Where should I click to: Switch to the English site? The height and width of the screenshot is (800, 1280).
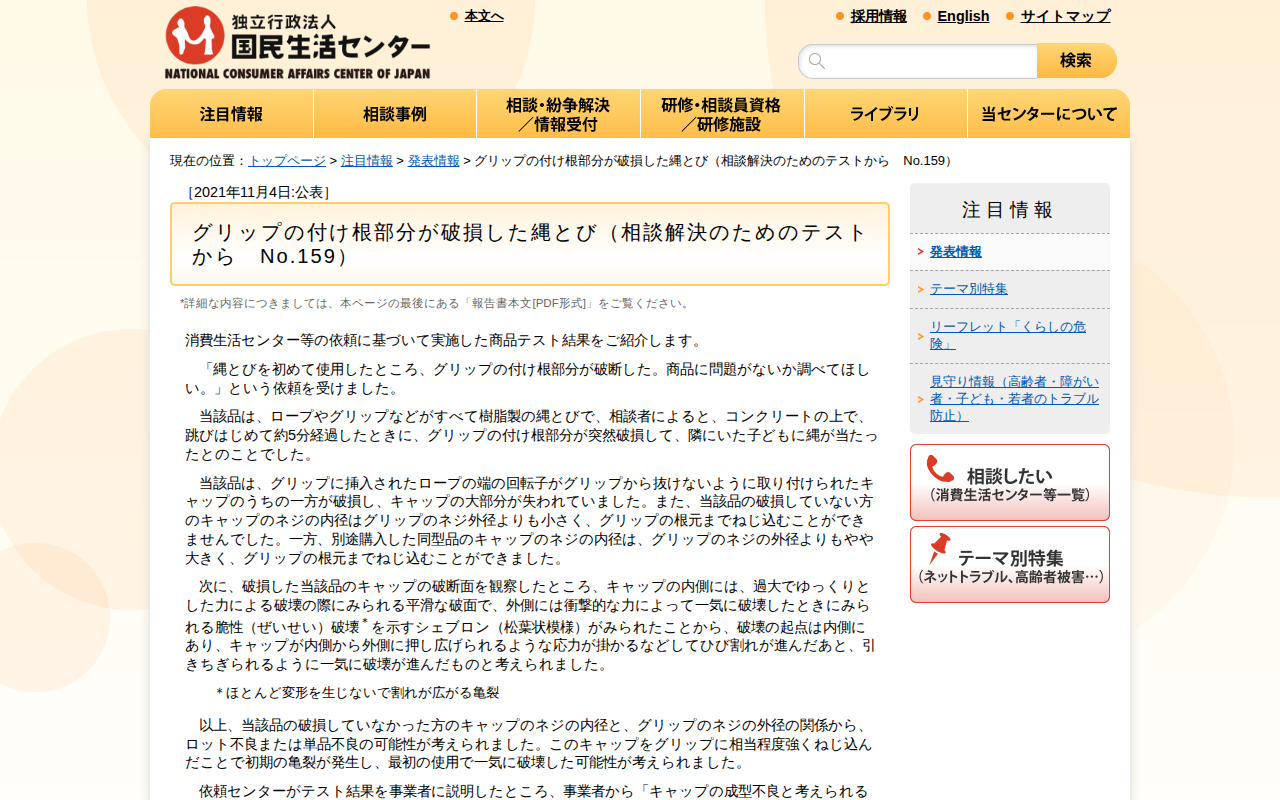pos(963,16)
